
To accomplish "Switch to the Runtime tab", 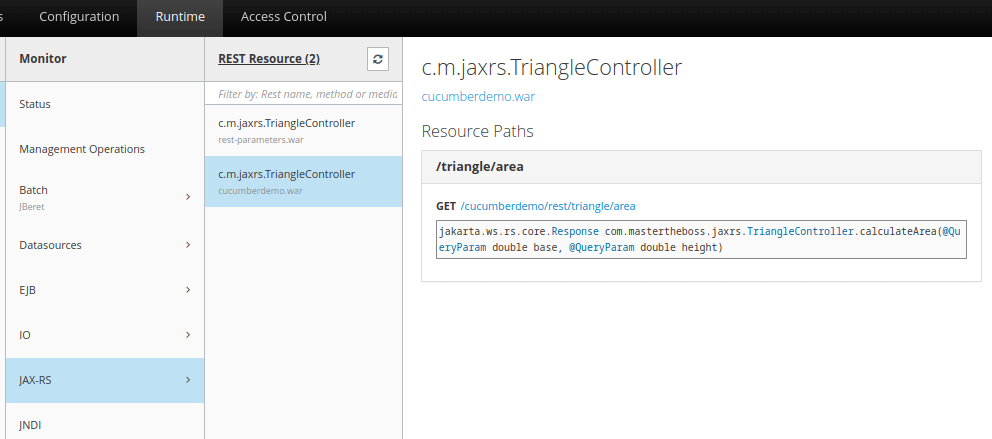I will click(x=180, y=17).
